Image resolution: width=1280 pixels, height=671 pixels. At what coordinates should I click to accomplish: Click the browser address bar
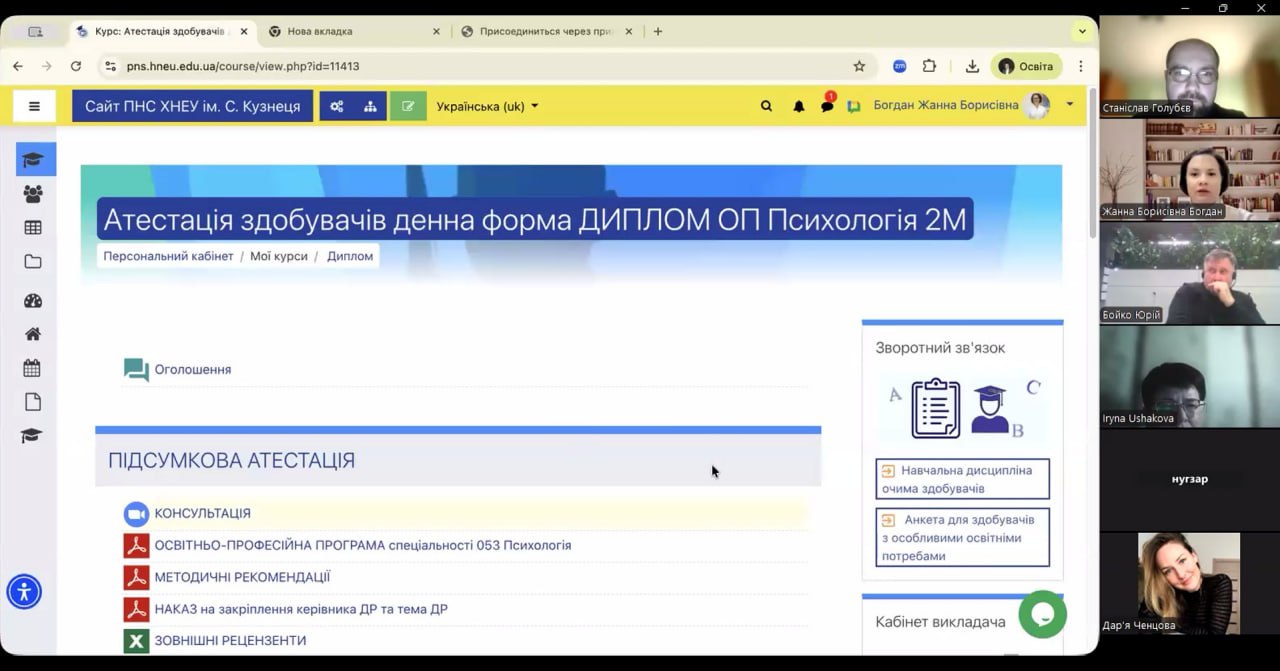(480, 66)
